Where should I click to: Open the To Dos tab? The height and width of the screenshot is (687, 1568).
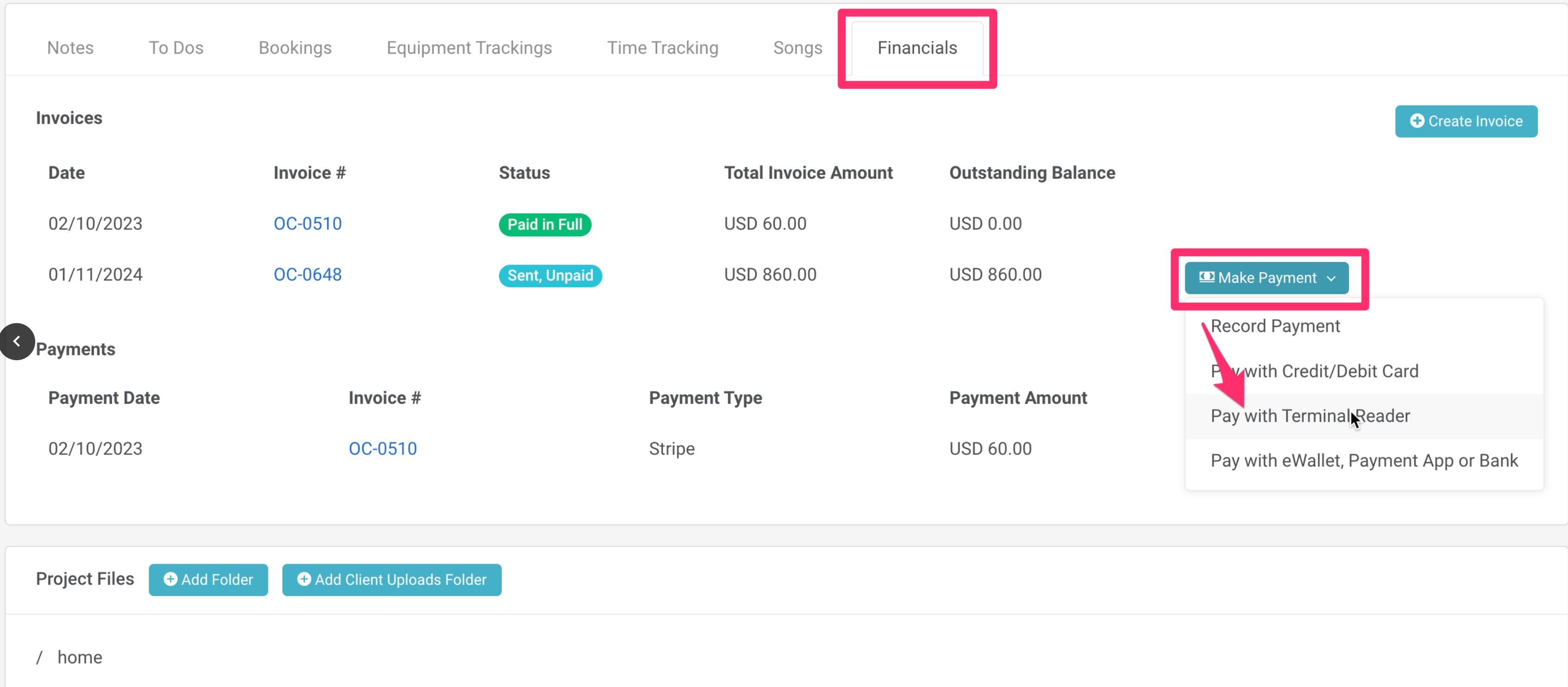click(176, 47)
